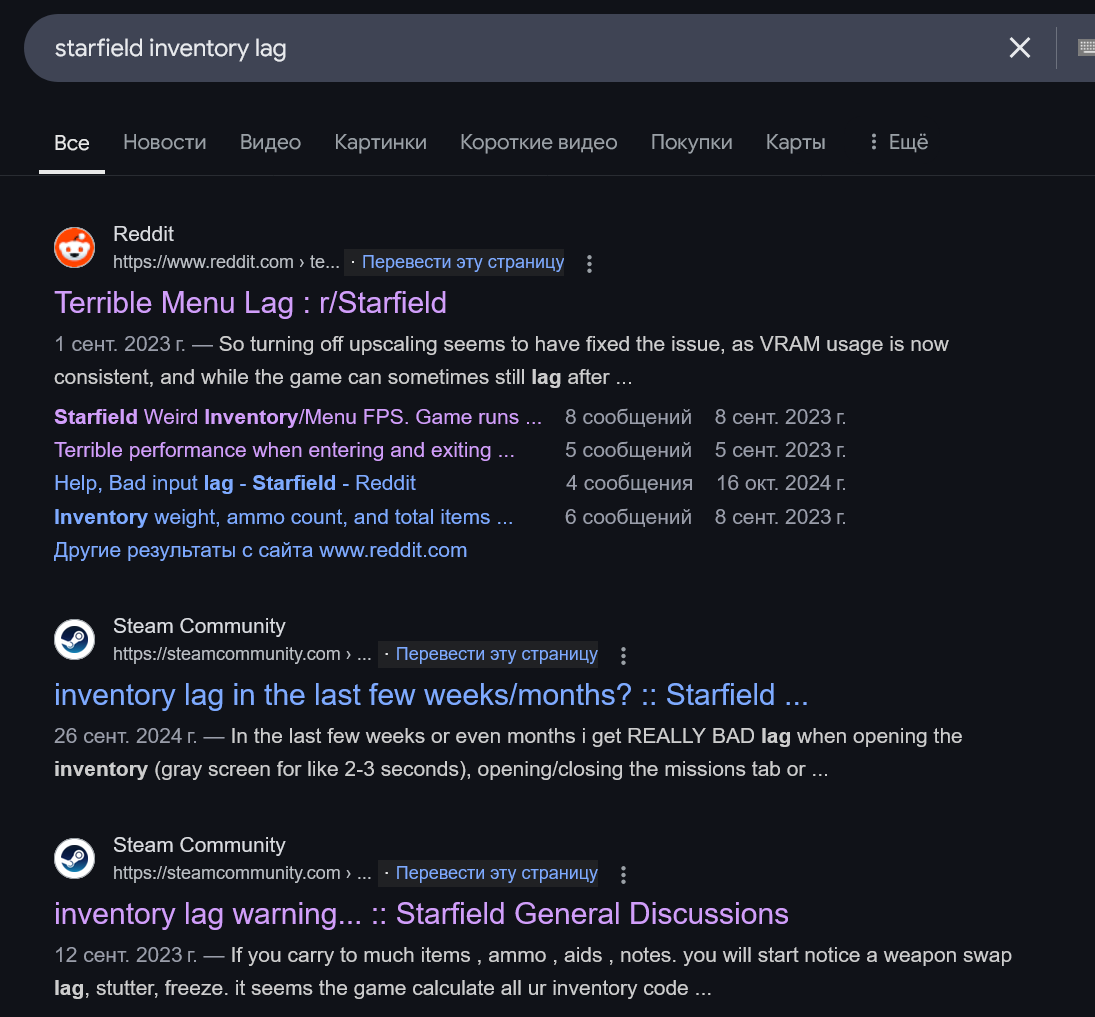Switch to the 'Картинки' tab

pyautogui.click(x=381, y=142)
